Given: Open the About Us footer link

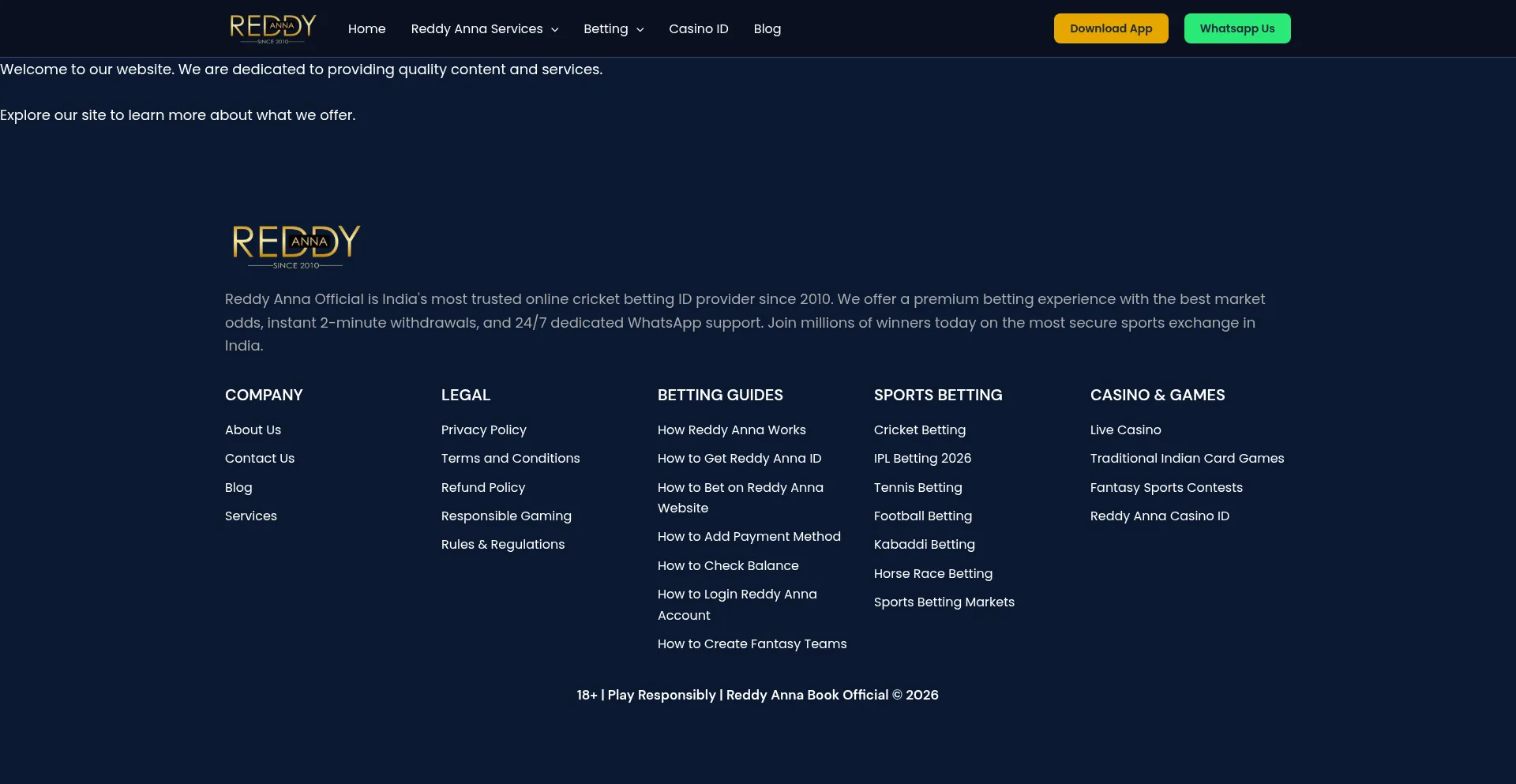Looking at the screenshot, I should [253, 430].
